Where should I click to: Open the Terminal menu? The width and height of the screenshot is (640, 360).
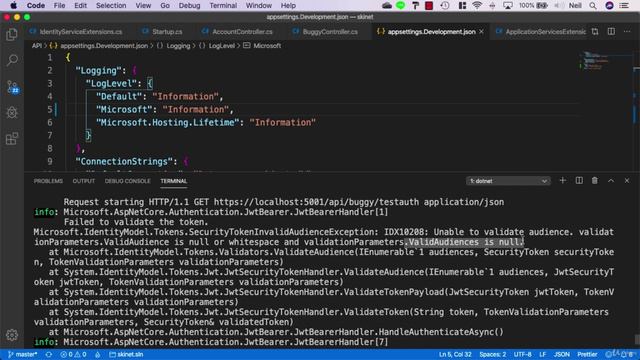(223, 5)
